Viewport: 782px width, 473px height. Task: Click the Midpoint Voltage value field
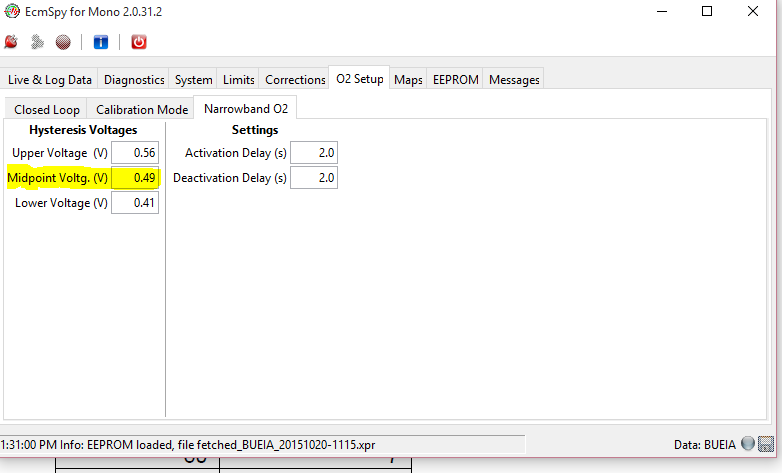point(135,178)
